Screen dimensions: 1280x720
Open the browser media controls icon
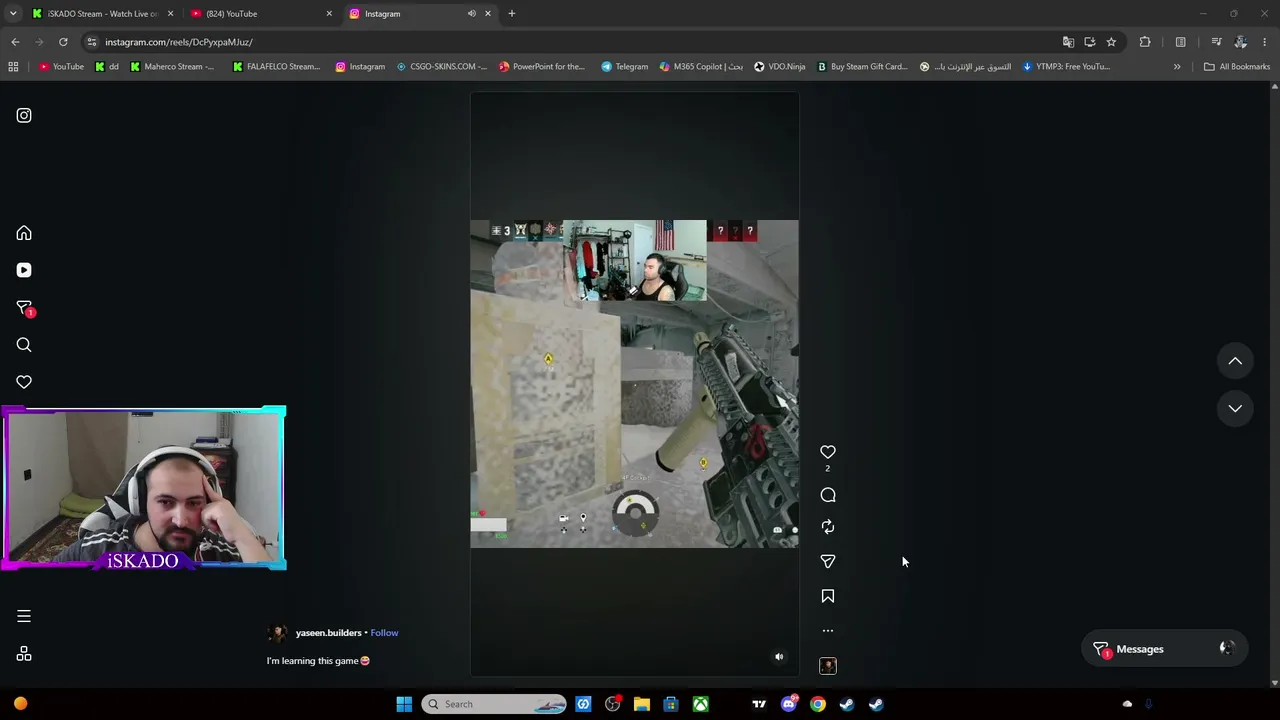pos(1216,42)
